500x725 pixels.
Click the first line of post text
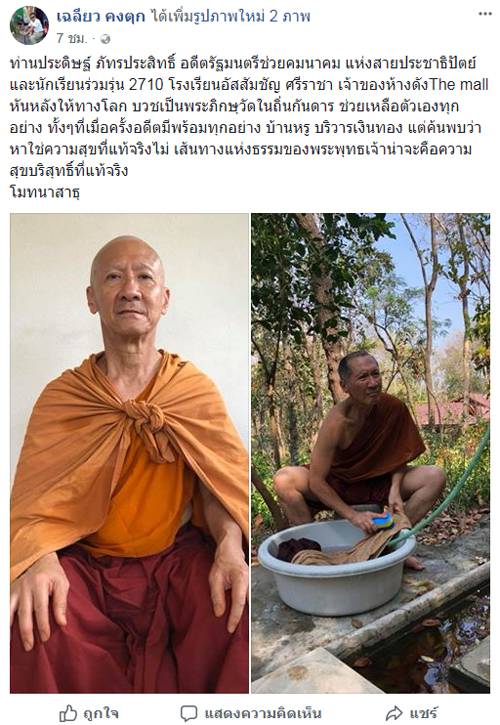coord(242,63)
